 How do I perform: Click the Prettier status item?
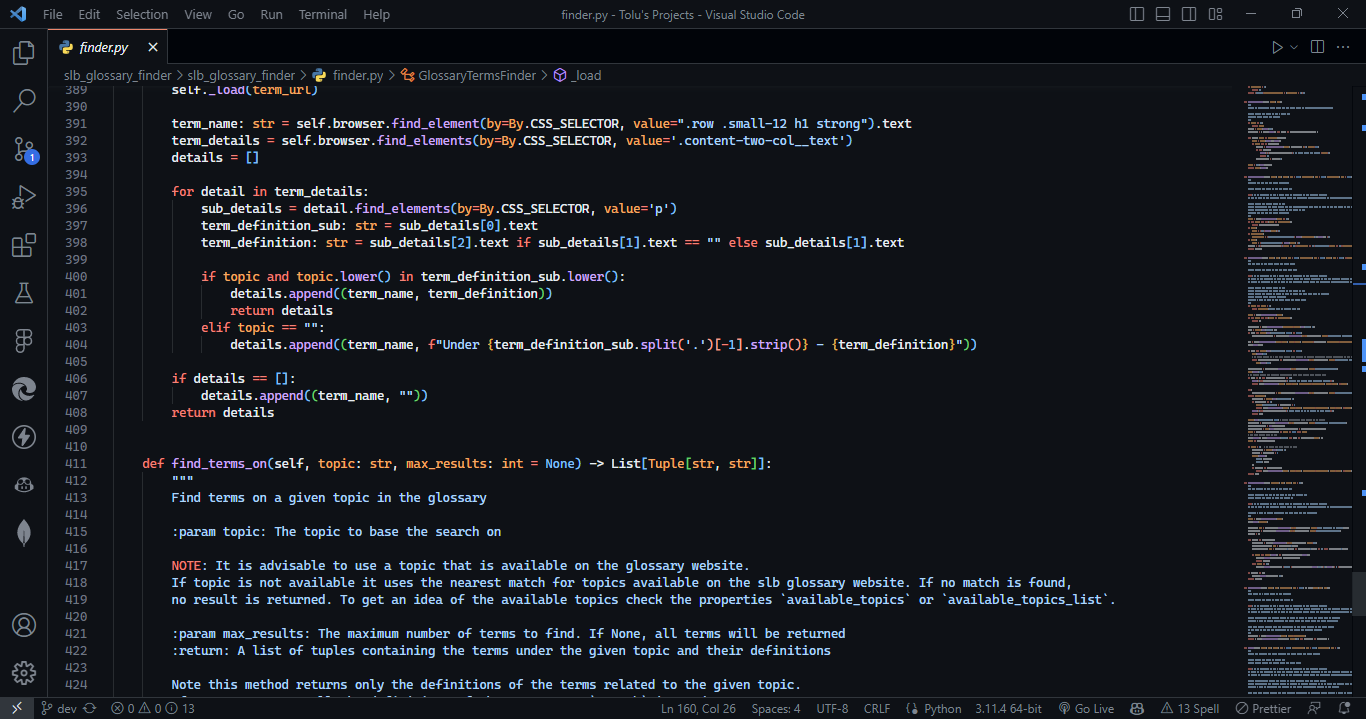[x=1263, y=708]
